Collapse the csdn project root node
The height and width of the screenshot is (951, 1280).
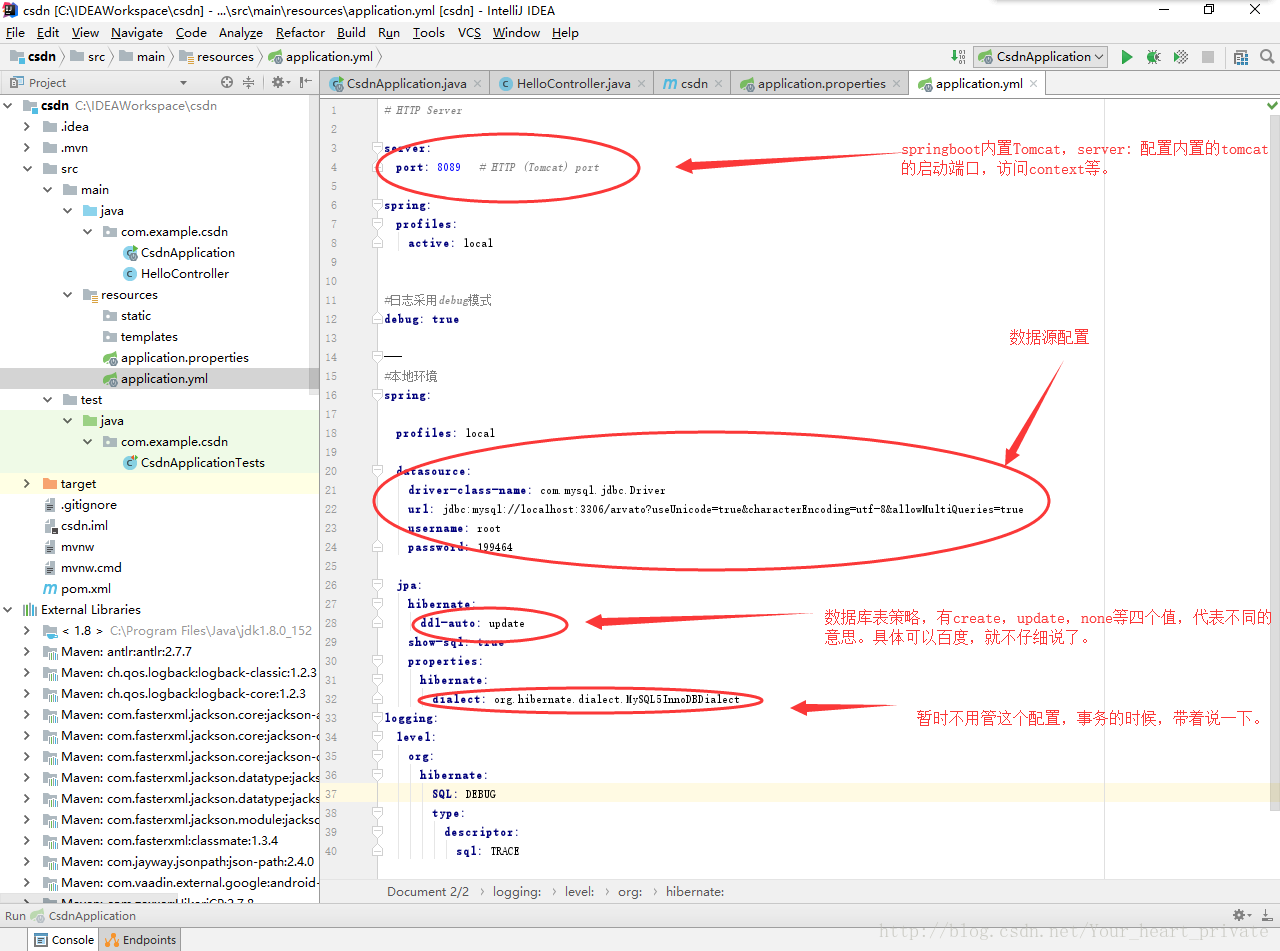pyautogui.click(x=8, y=105)
